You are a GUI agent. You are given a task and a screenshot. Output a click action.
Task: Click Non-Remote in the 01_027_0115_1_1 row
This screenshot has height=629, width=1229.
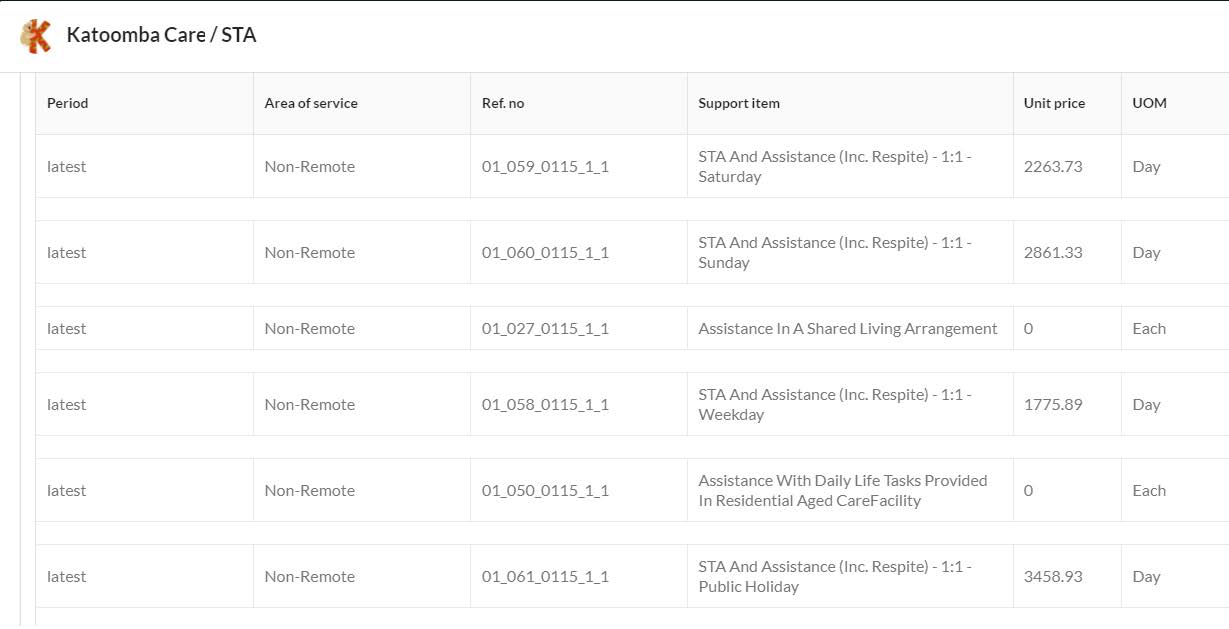[310, 329]
